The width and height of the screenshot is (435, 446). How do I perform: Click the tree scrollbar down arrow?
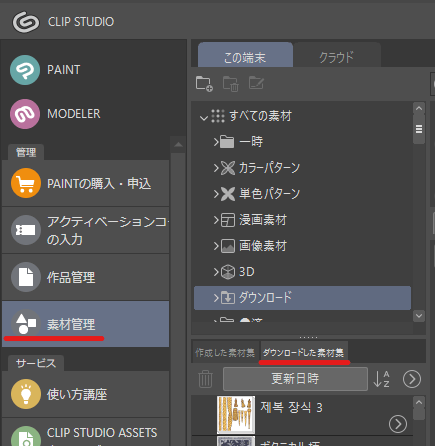pos(419,316)
